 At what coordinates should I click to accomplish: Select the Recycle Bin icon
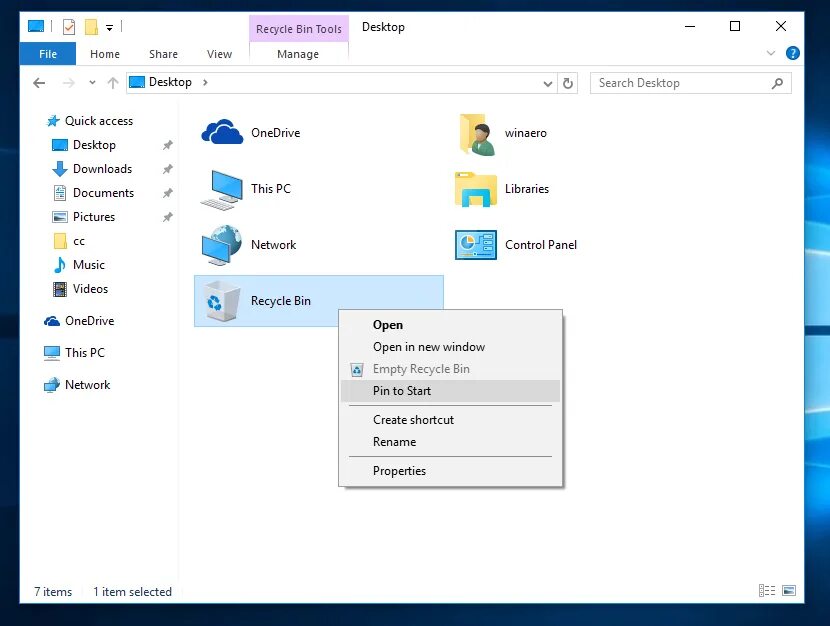[x=222, y=301]
